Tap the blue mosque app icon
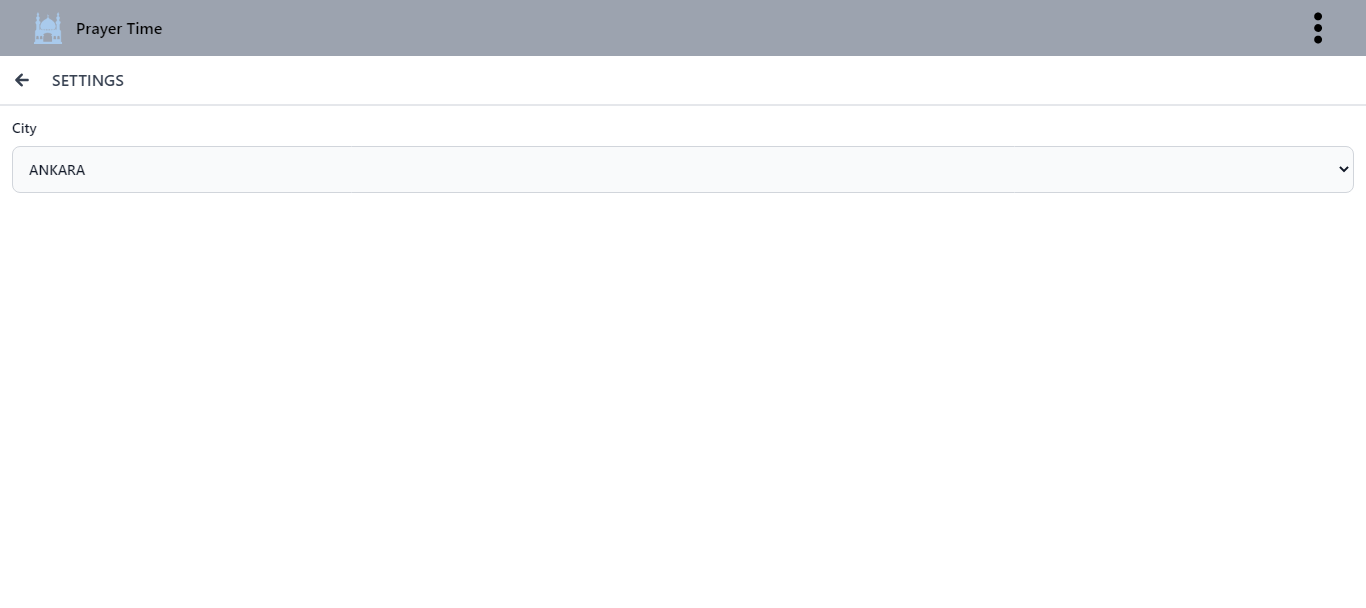 (48, 28)
